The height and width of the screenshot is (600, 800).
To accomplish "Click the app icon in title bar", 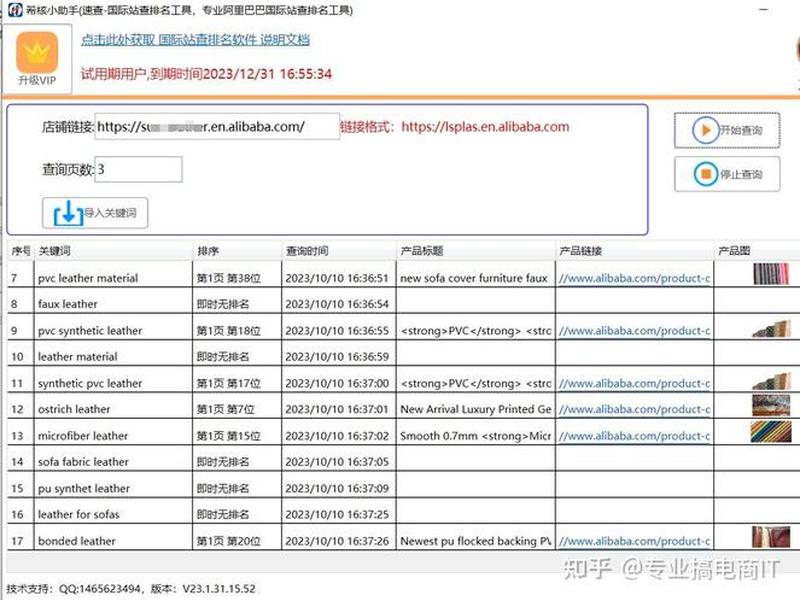I will (15, 10).
